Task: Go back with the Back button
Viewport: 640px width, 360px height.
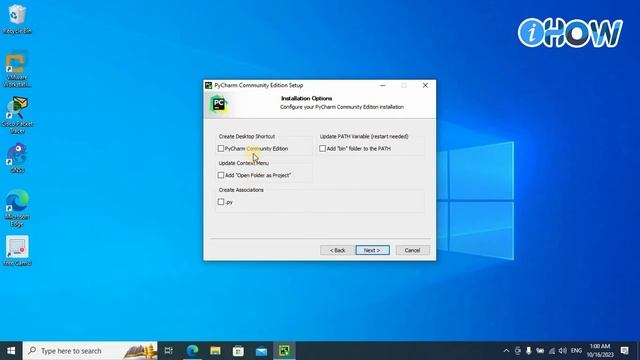Action: coord(337,250)
